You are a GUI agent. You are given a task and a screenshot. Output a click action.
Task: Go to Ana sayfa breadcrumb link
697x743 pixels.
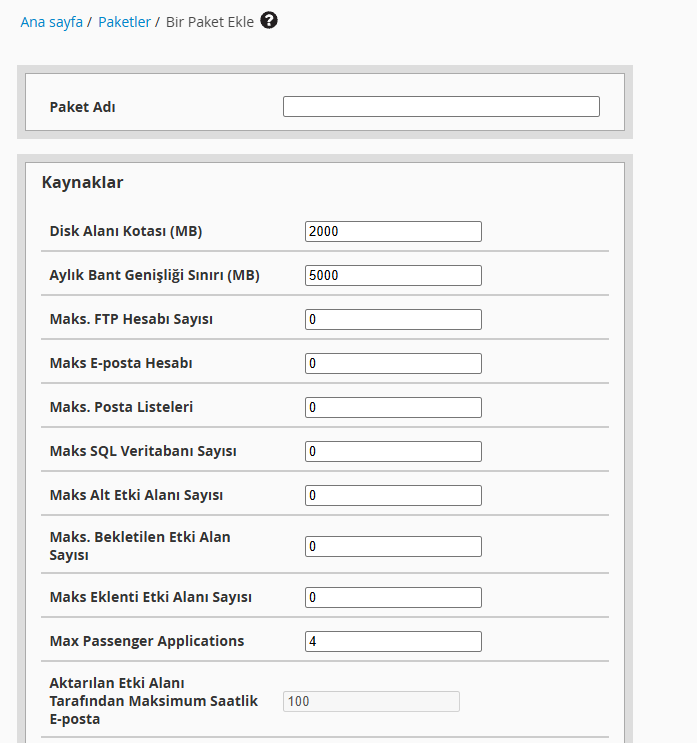coord(52,22)
